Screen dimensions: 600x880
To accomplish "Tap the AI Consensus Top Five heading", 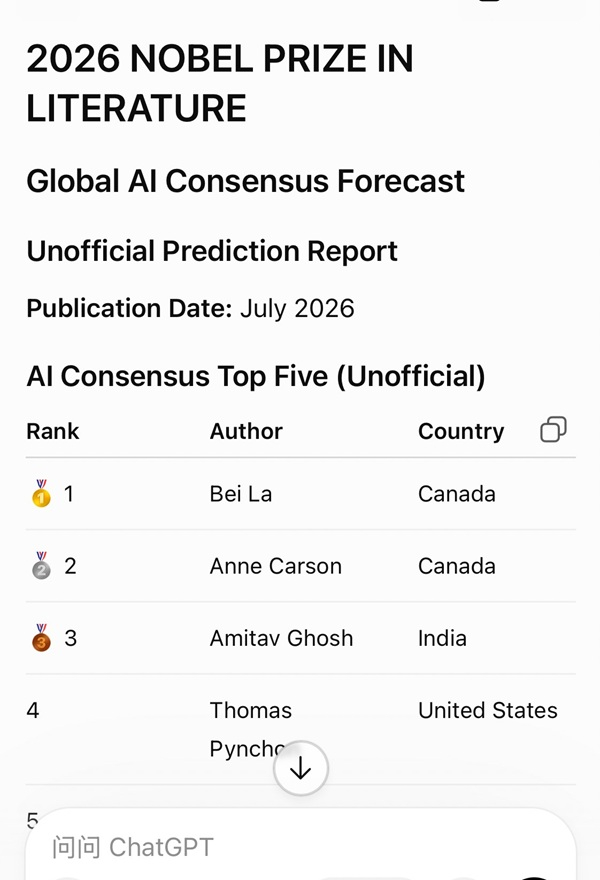I will [x=256, y=376].
